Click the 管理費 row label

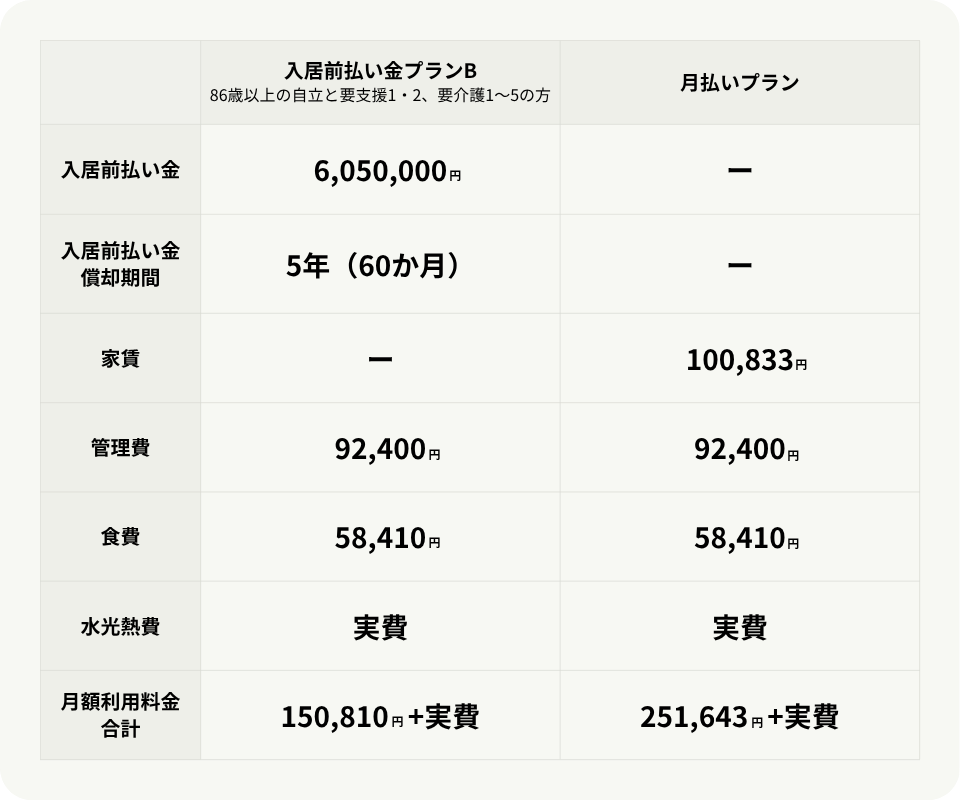[120, 448]
